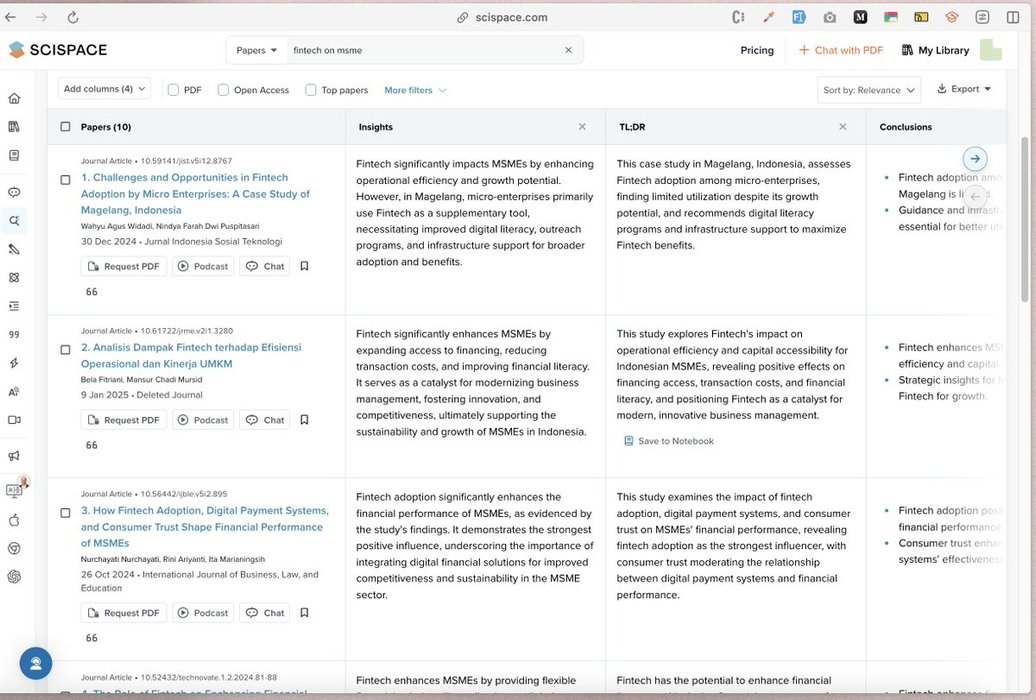The image size is (1036, 700).
Task: Close the Insights column
Action: [582, 127]
